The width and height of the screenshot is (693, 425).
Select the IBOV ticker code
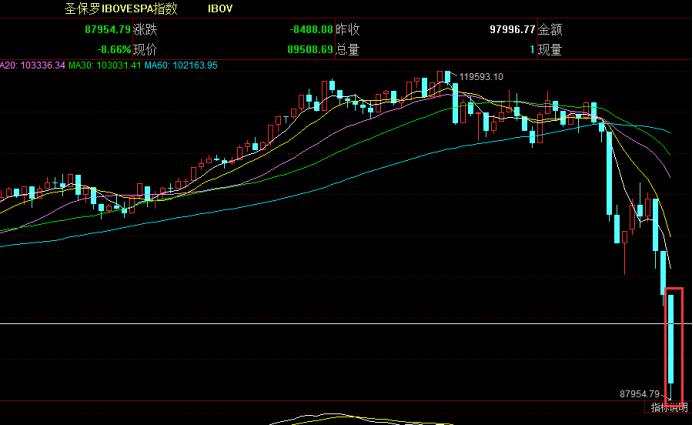[x=220, y=8]
